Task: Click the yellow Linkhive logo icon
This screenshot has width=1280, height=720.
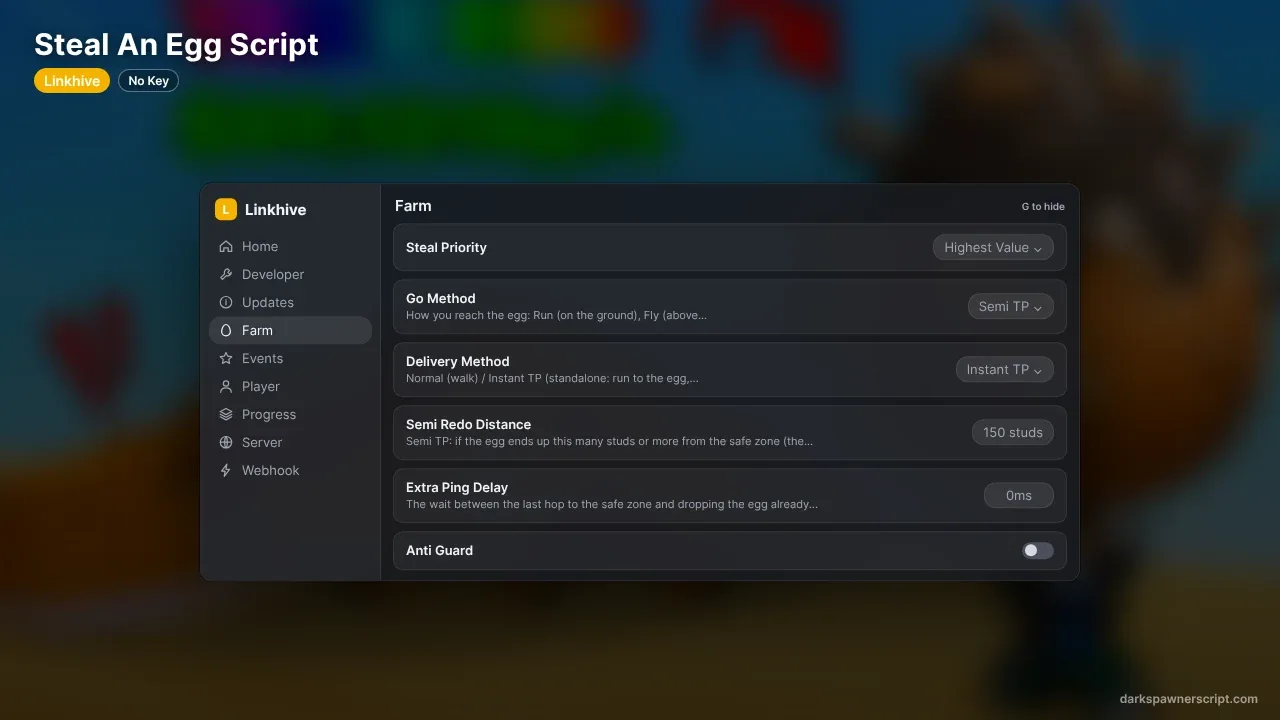Action: pyautogui.click(x=226, y=209)
